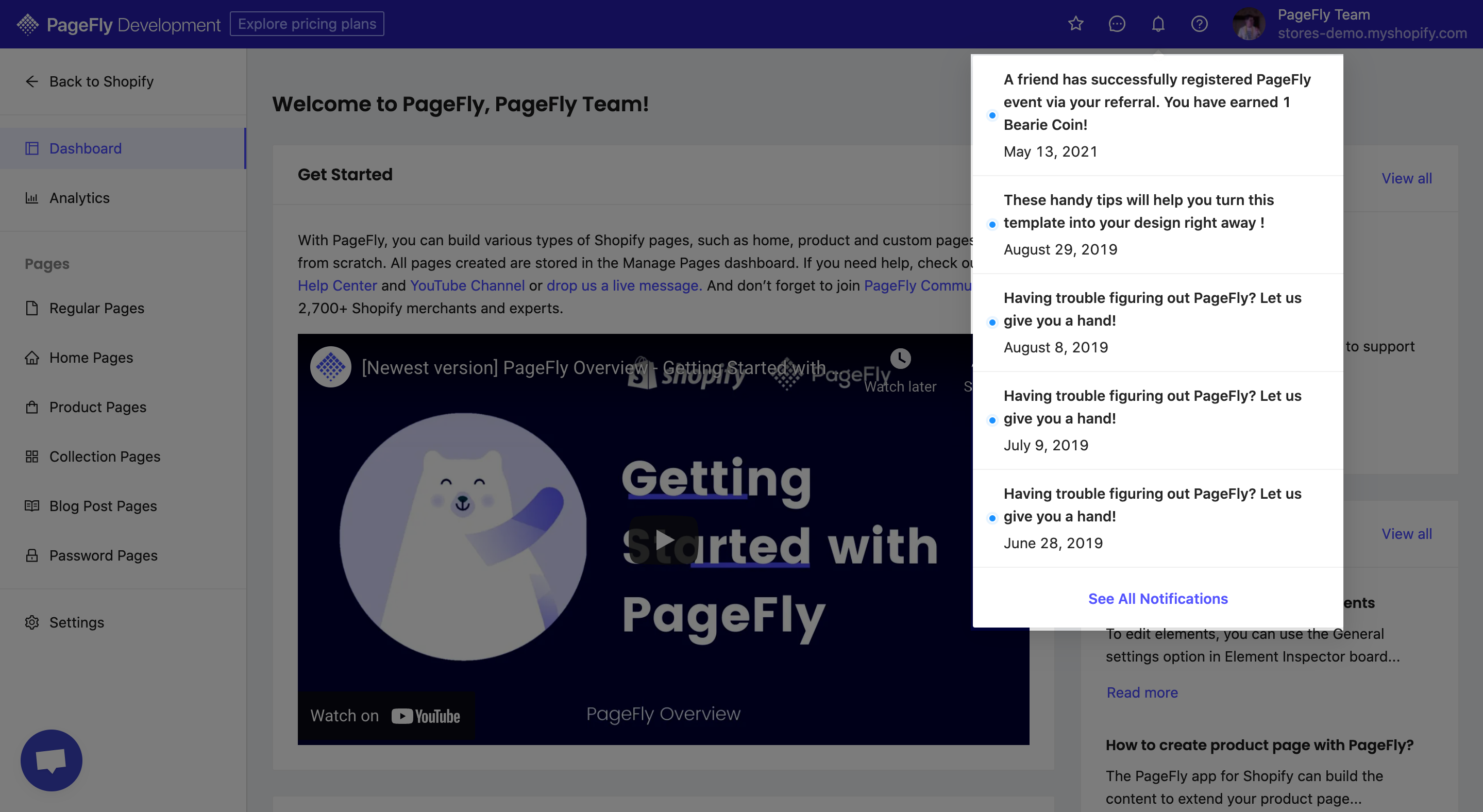Open the help question mark icon
The image size is (1483, 812).
click(1199, 24)
